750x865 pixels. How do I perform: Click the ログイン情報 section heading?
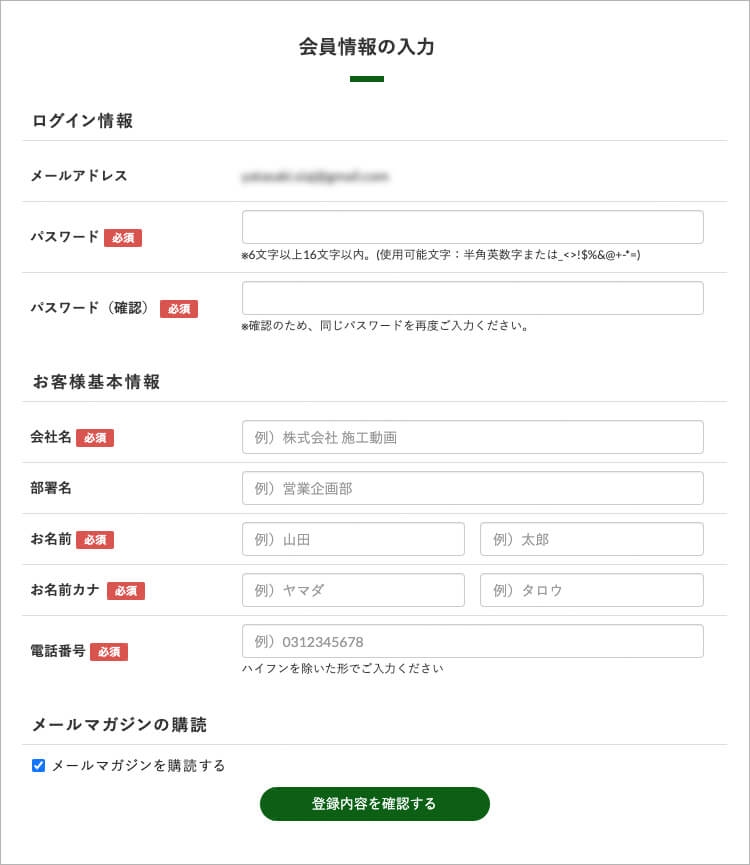click(x=82, y=121)
